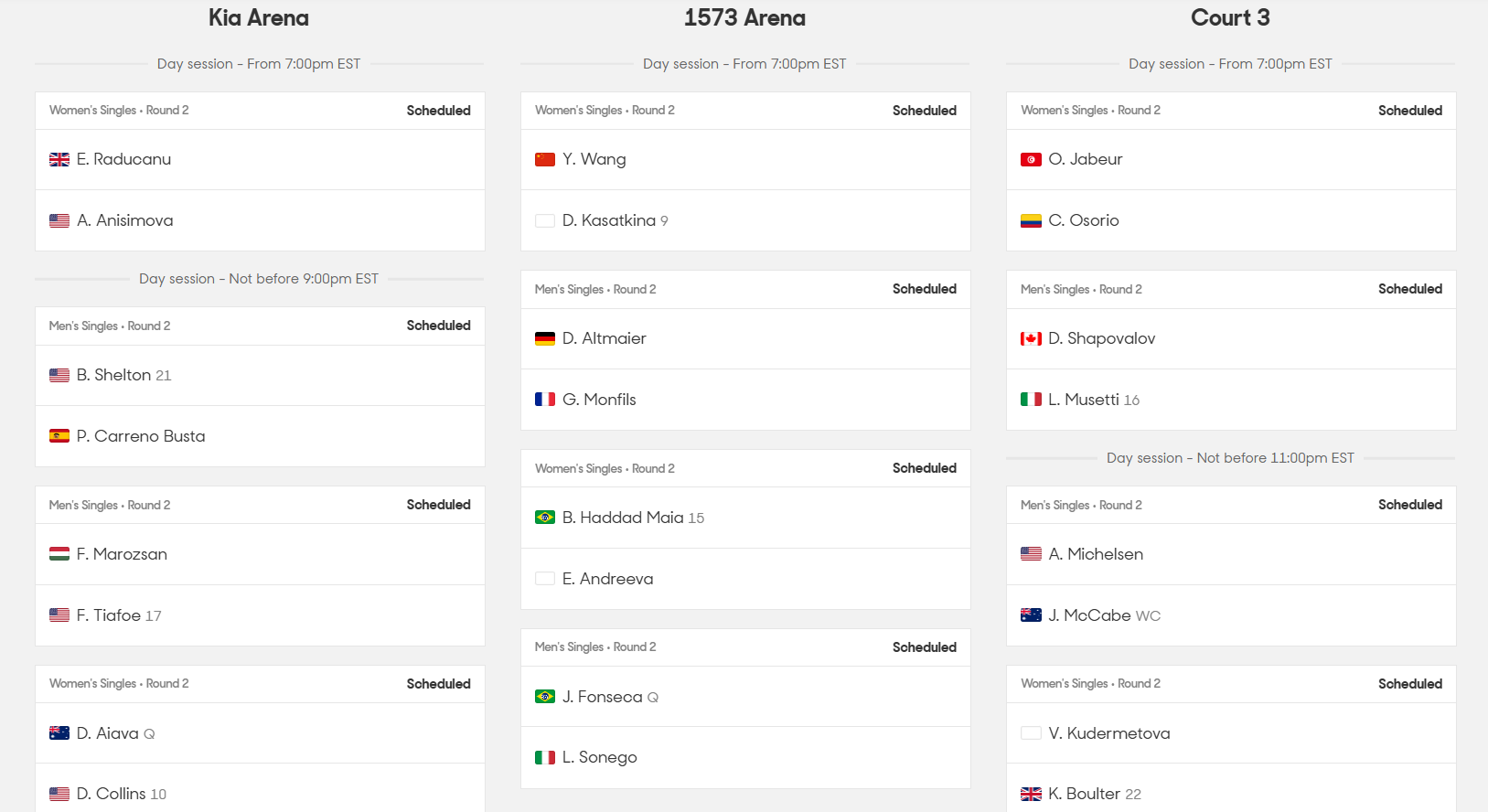
Task: Select B. Haddad Maia player row
Action: coord(745,518)
